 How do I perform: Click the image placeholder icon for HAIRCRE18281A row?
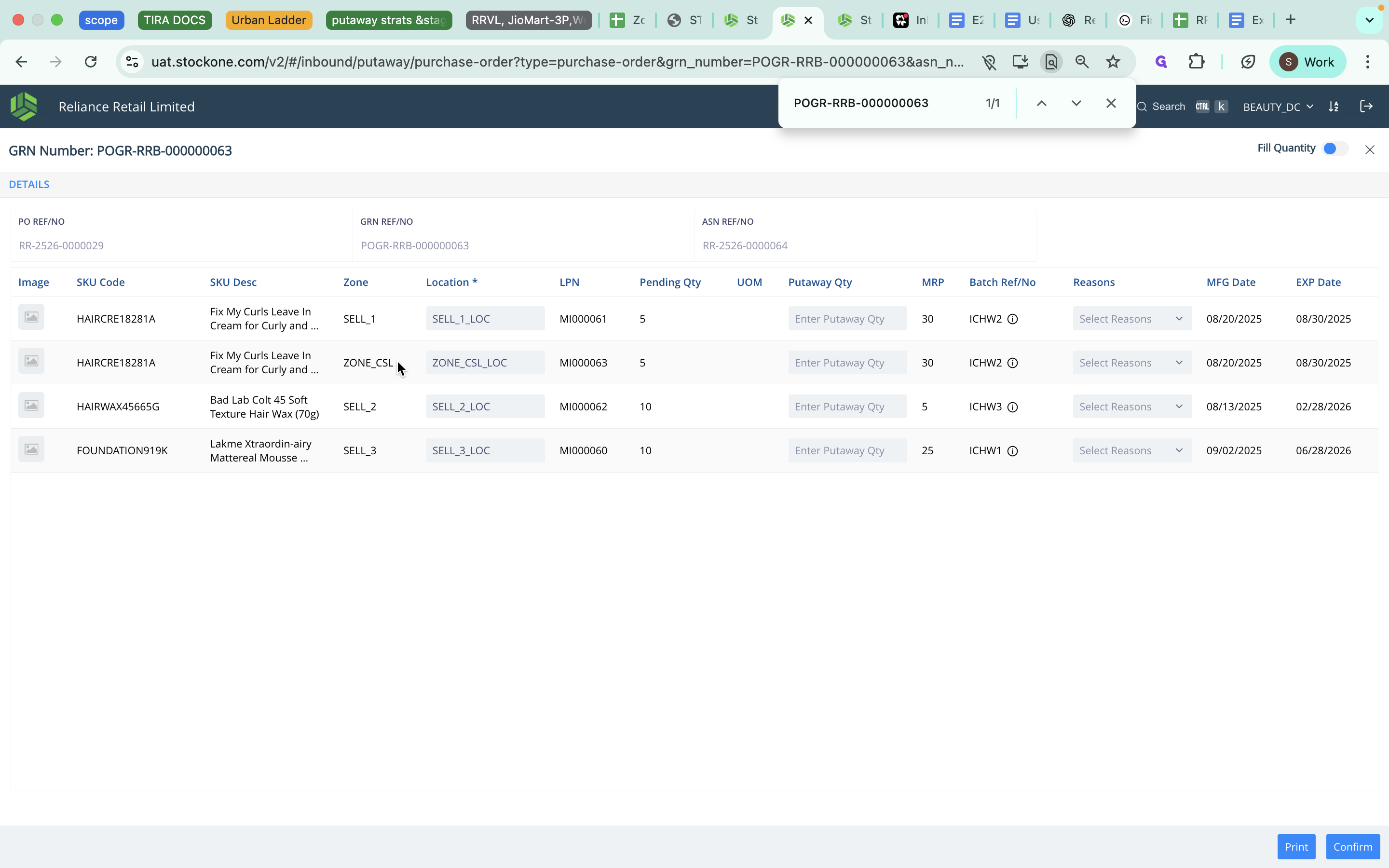[x=31, y=316]
